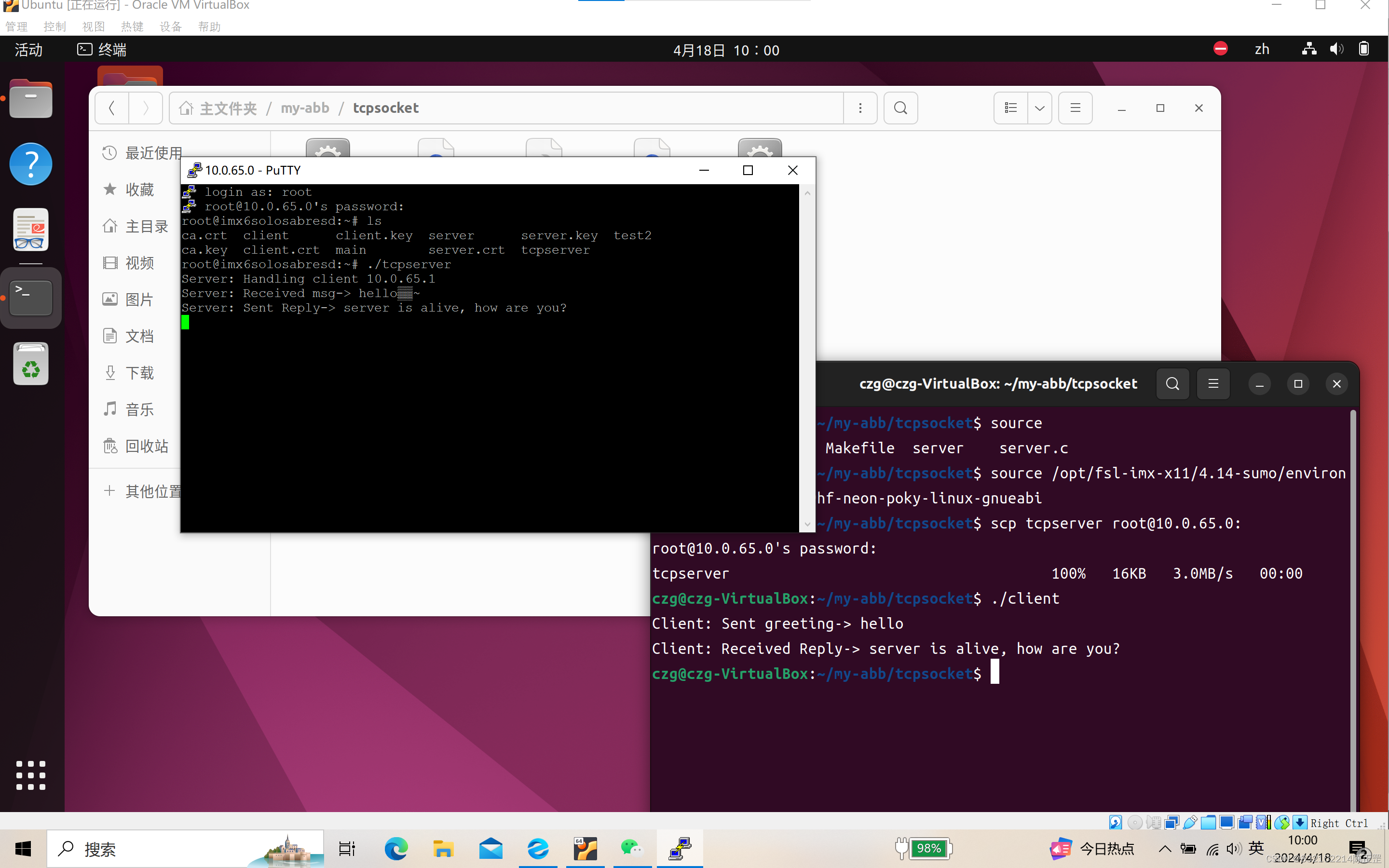Expand hidden icons in the Windows system tray
Screen dimensions: 1389x868
[1165, 849]
